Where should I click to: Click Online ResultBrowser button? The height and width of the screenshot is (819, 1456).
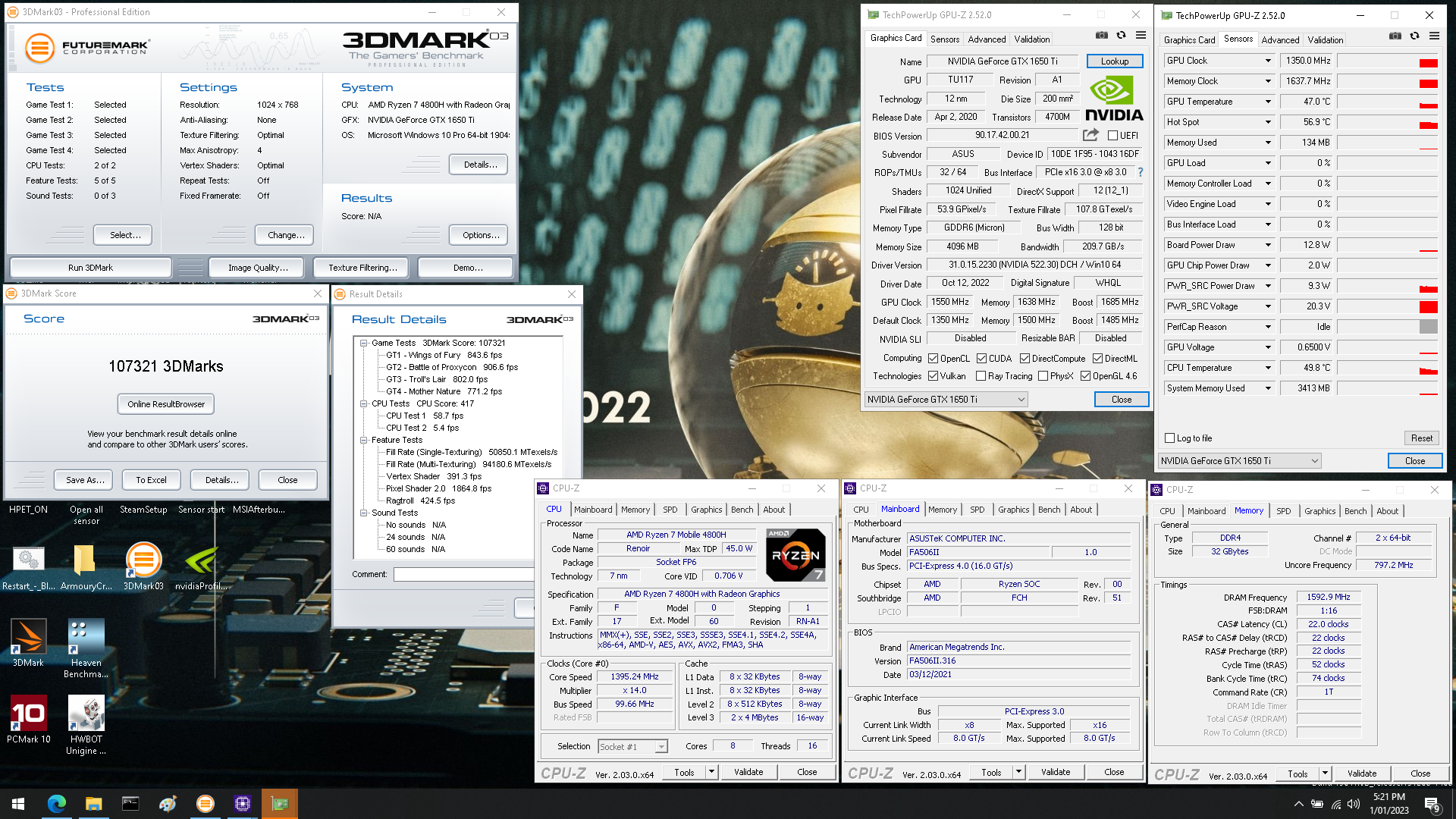166,404
